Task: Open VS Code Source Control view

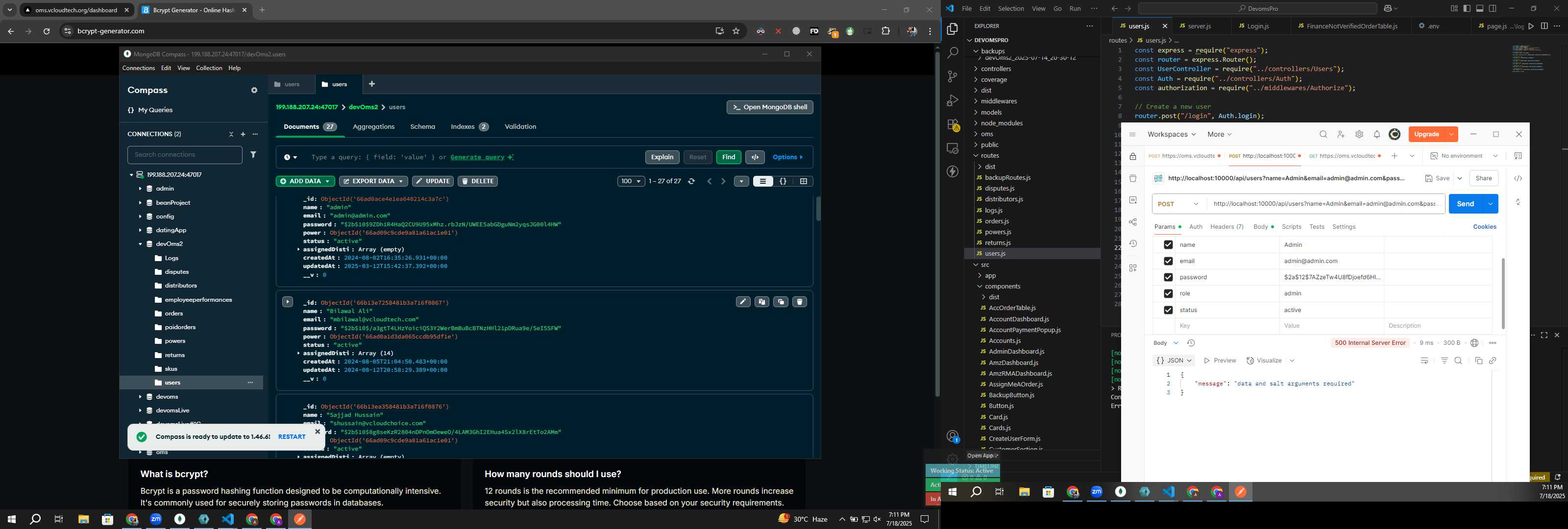Action: 953,77
